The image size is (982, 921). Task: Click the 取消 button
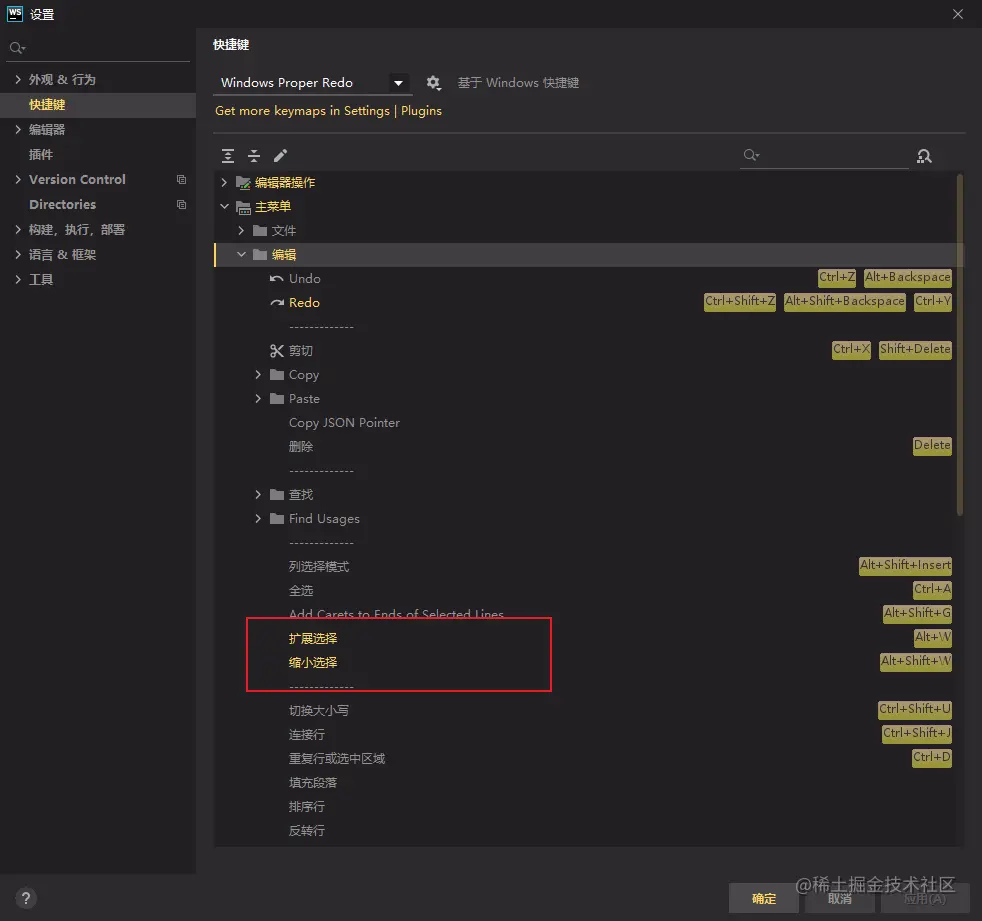pyautogui.click(x=839, y=898)
